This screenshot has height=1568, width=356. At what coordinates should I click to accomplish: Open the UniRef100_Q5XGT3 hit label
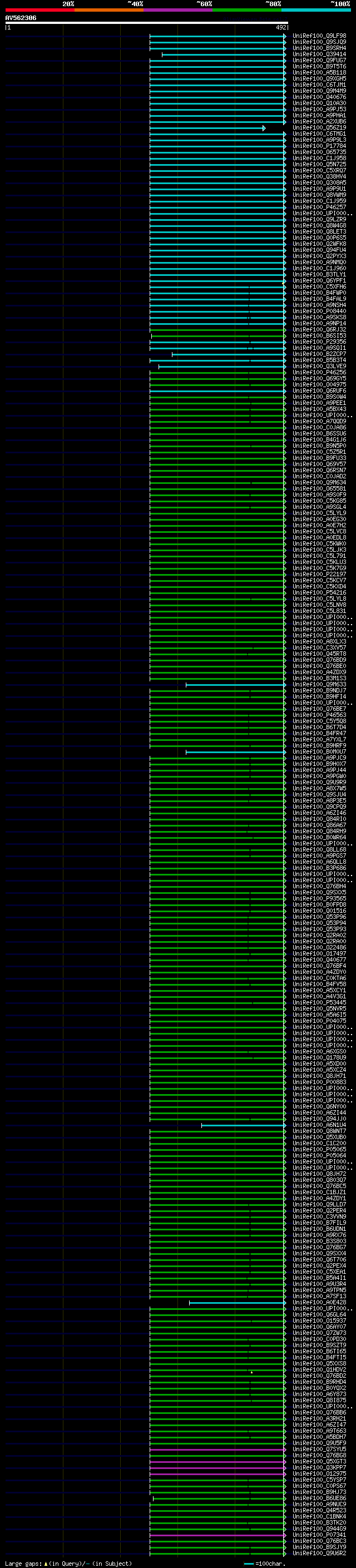[319, 1462]
